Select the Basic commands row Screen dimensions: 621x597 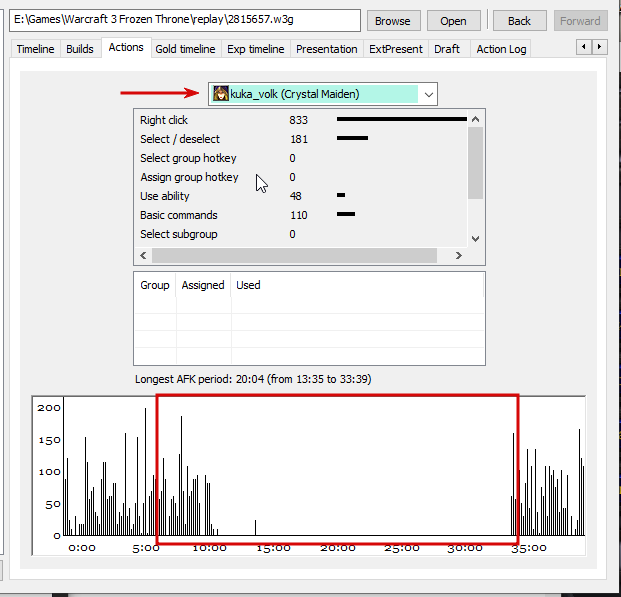pos(301,215)
